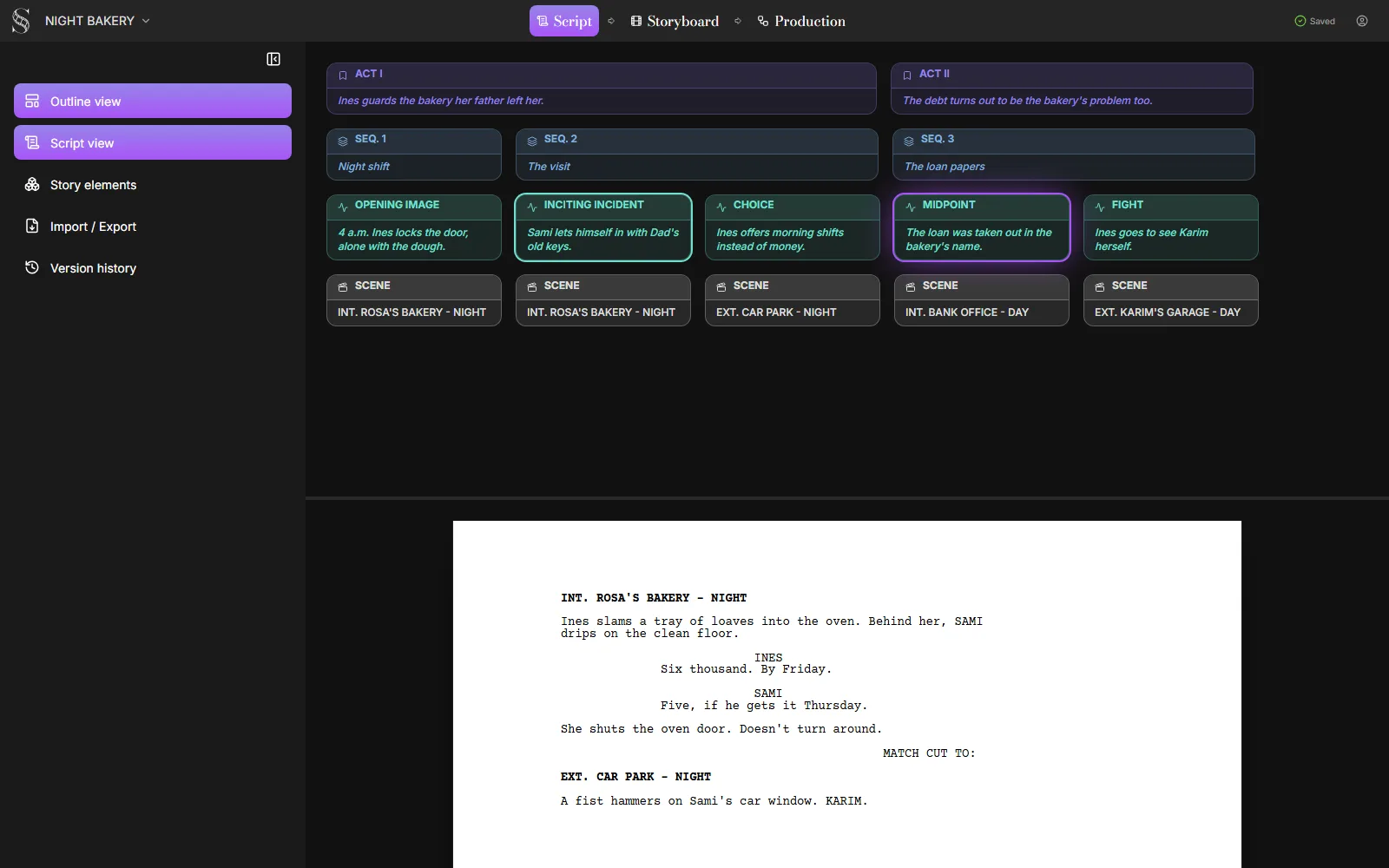Open the user account icon
The image size is (1389, 868).
(1362, 21)
